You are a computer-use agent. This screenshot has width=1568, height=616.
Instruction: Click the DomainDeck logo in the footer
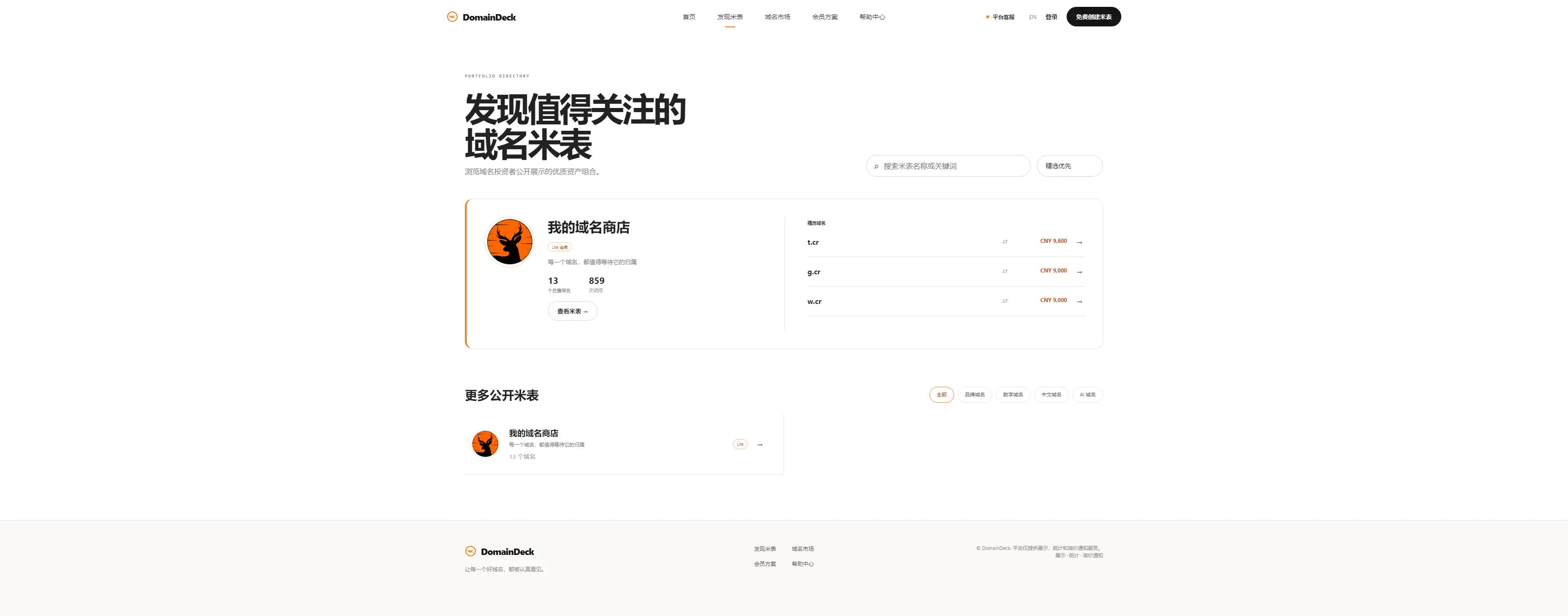499,551
